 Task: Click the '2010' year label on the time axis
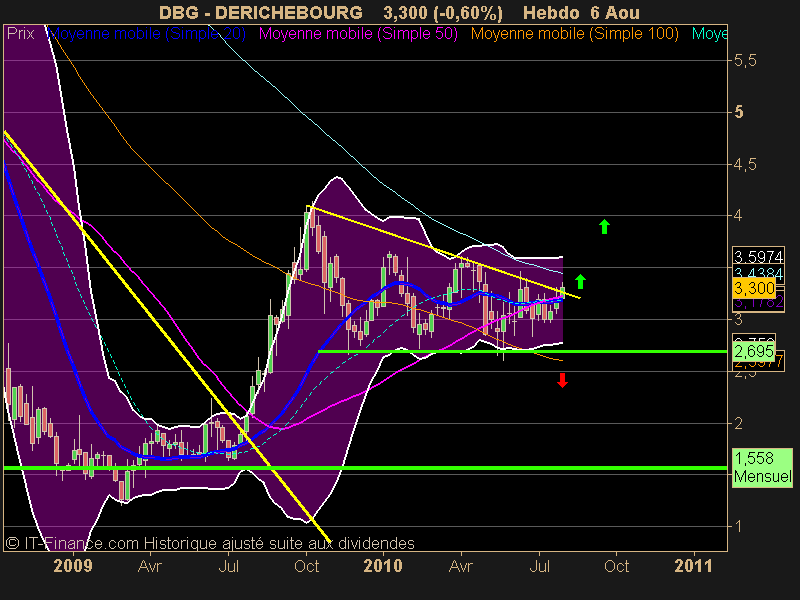[x=383, y=566]
